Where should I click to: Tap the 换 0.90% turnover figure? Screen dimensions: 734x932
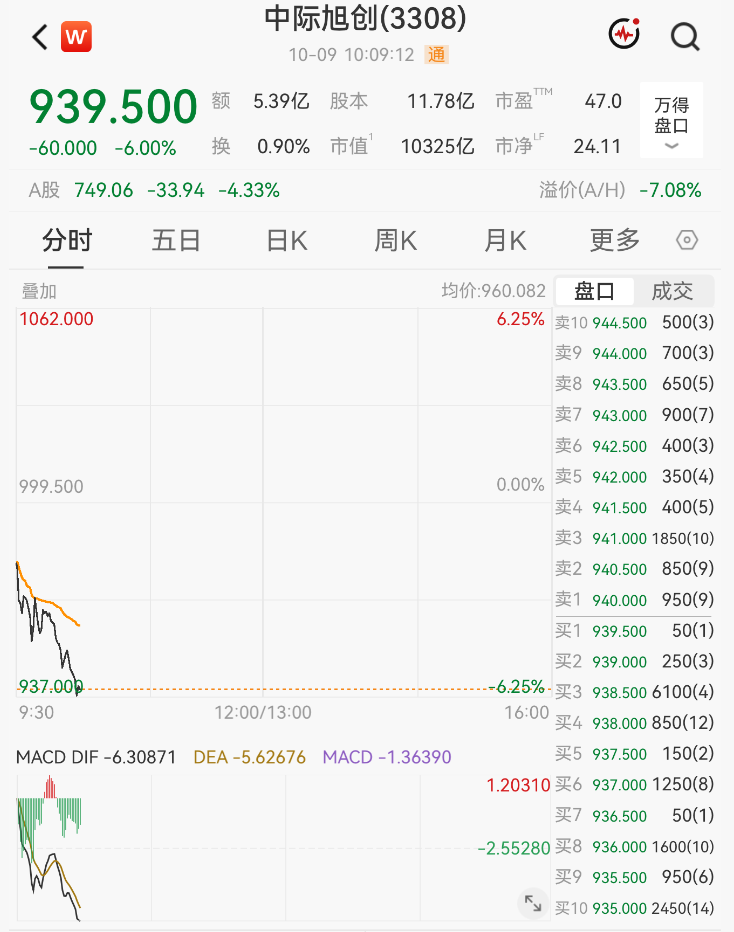coord(260,146)
